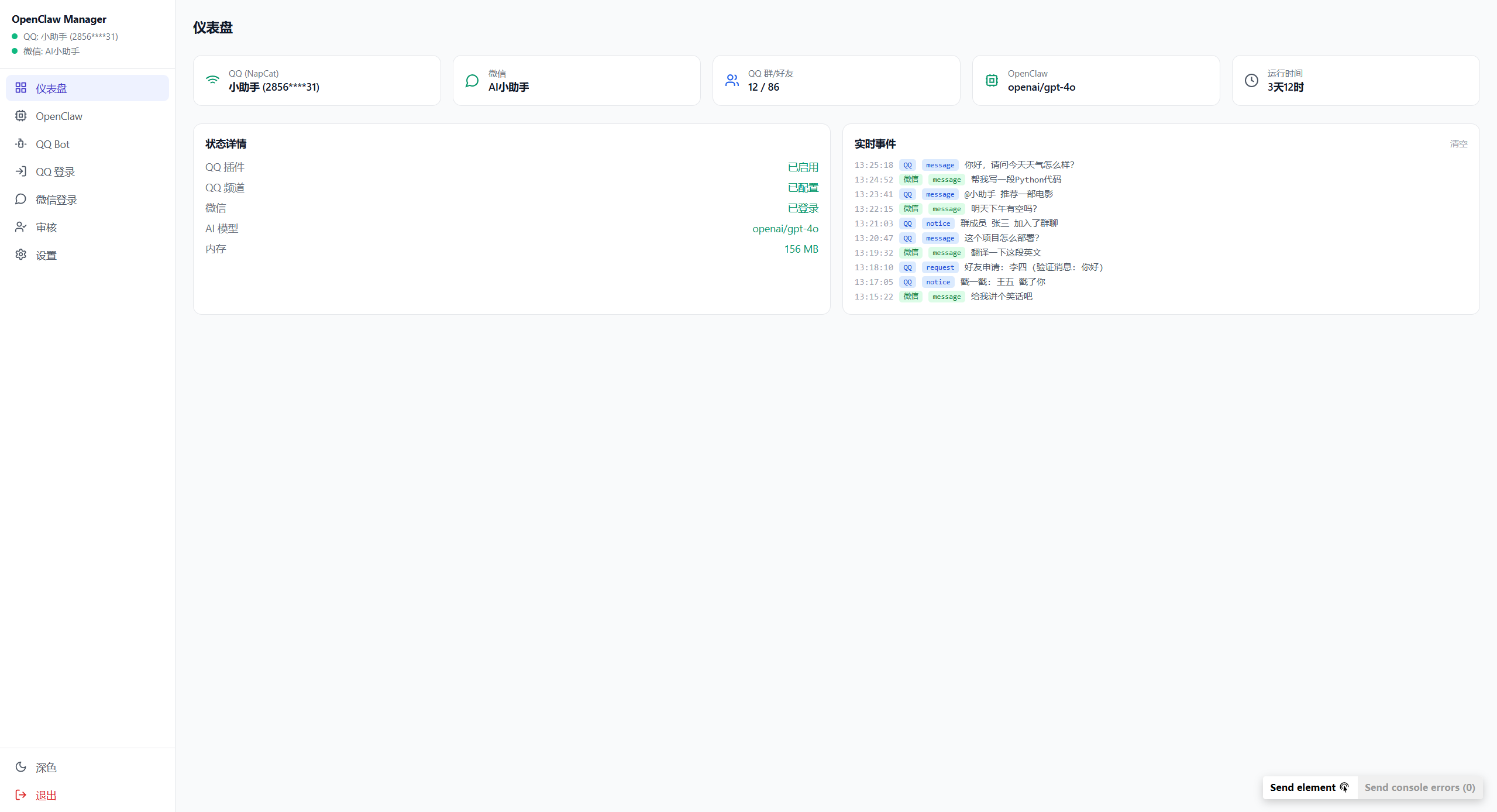Click the wifi icon on QQ (NapCat) card
Screen dimensions: 1497x812
213,80
